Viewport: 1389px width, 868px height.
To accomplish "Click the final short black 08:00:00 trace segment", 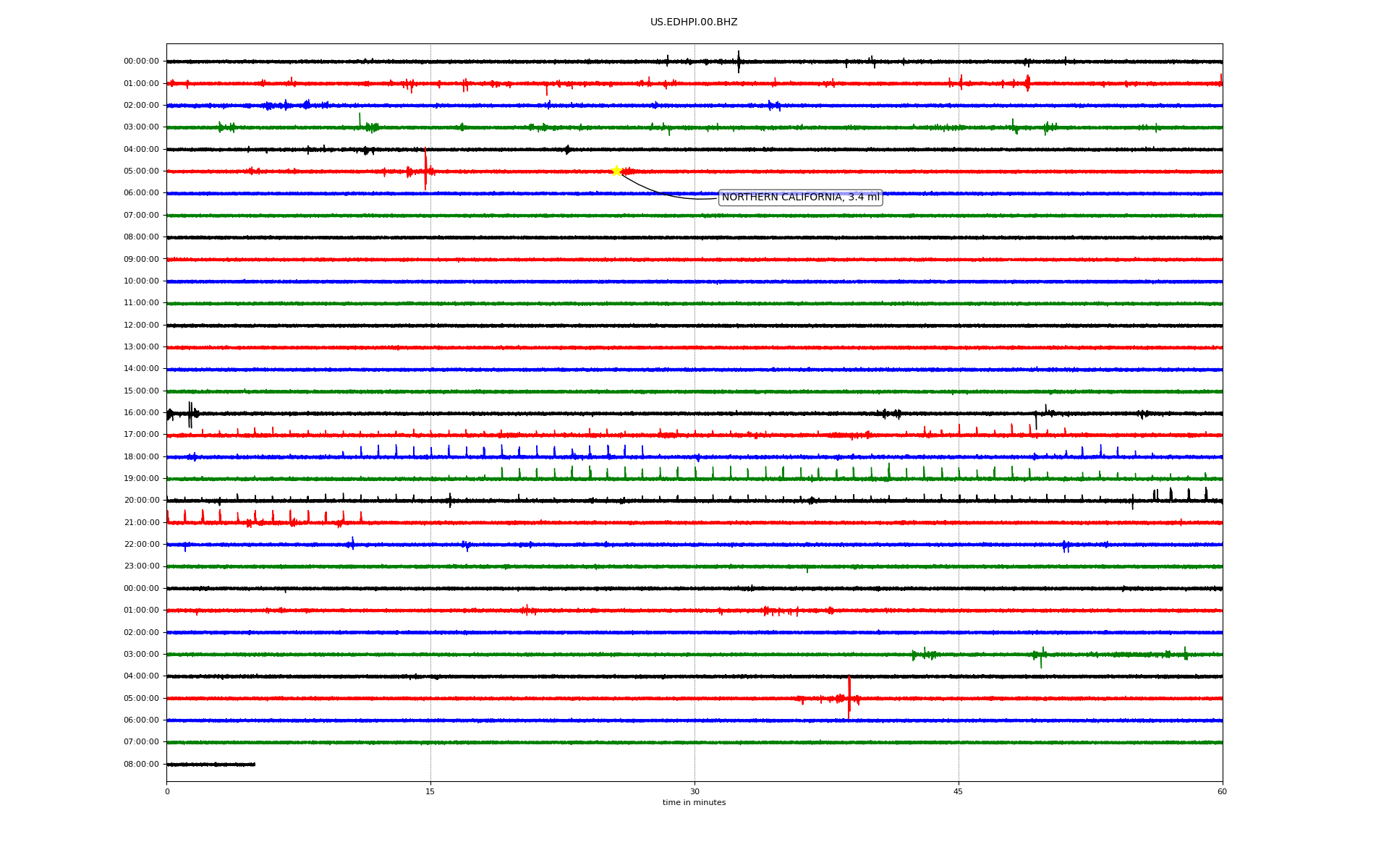I will coord(211,765).
